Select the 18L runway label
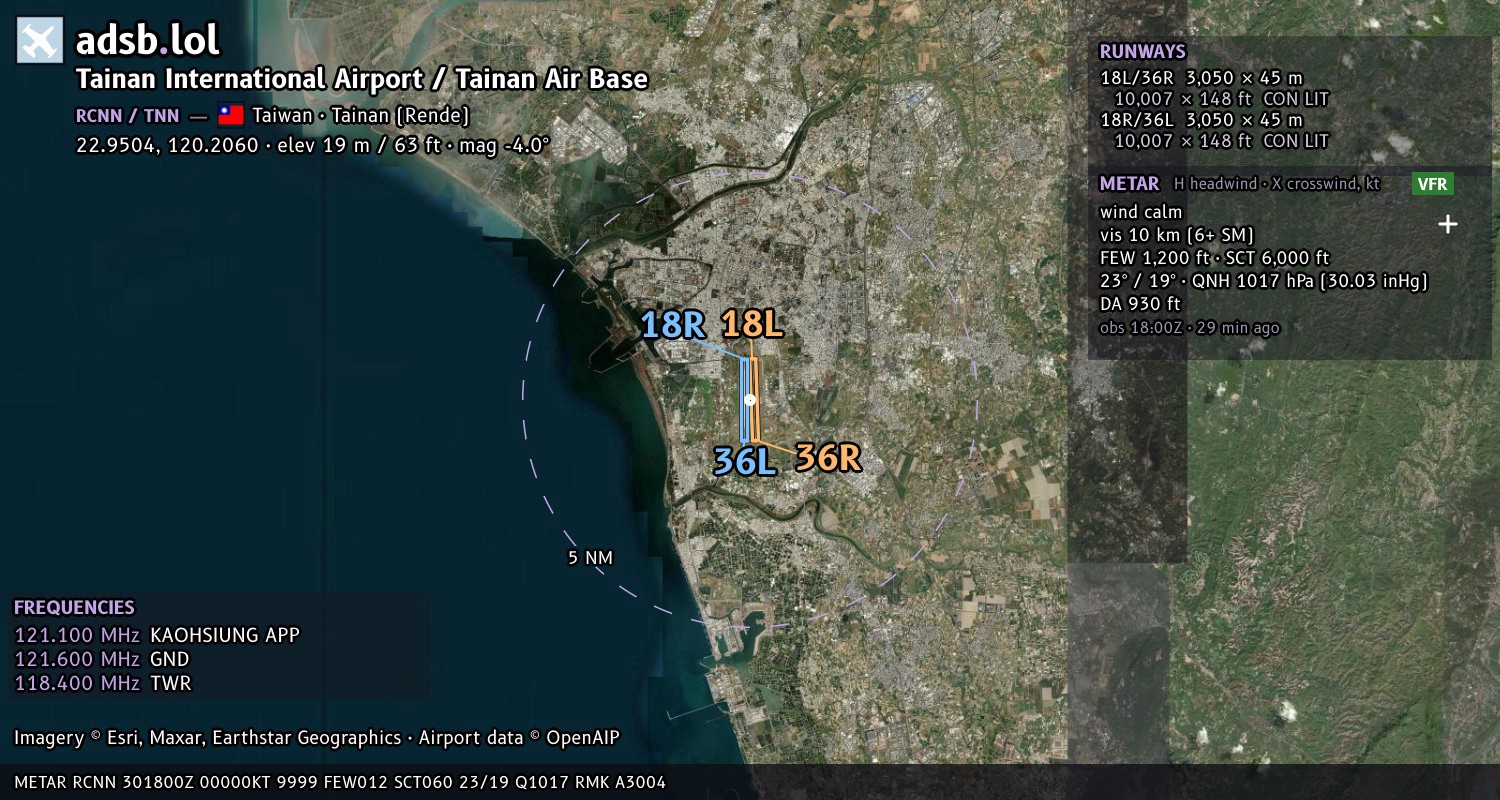This screenshot has height=800, width=1500. click(x=751, y=323)
